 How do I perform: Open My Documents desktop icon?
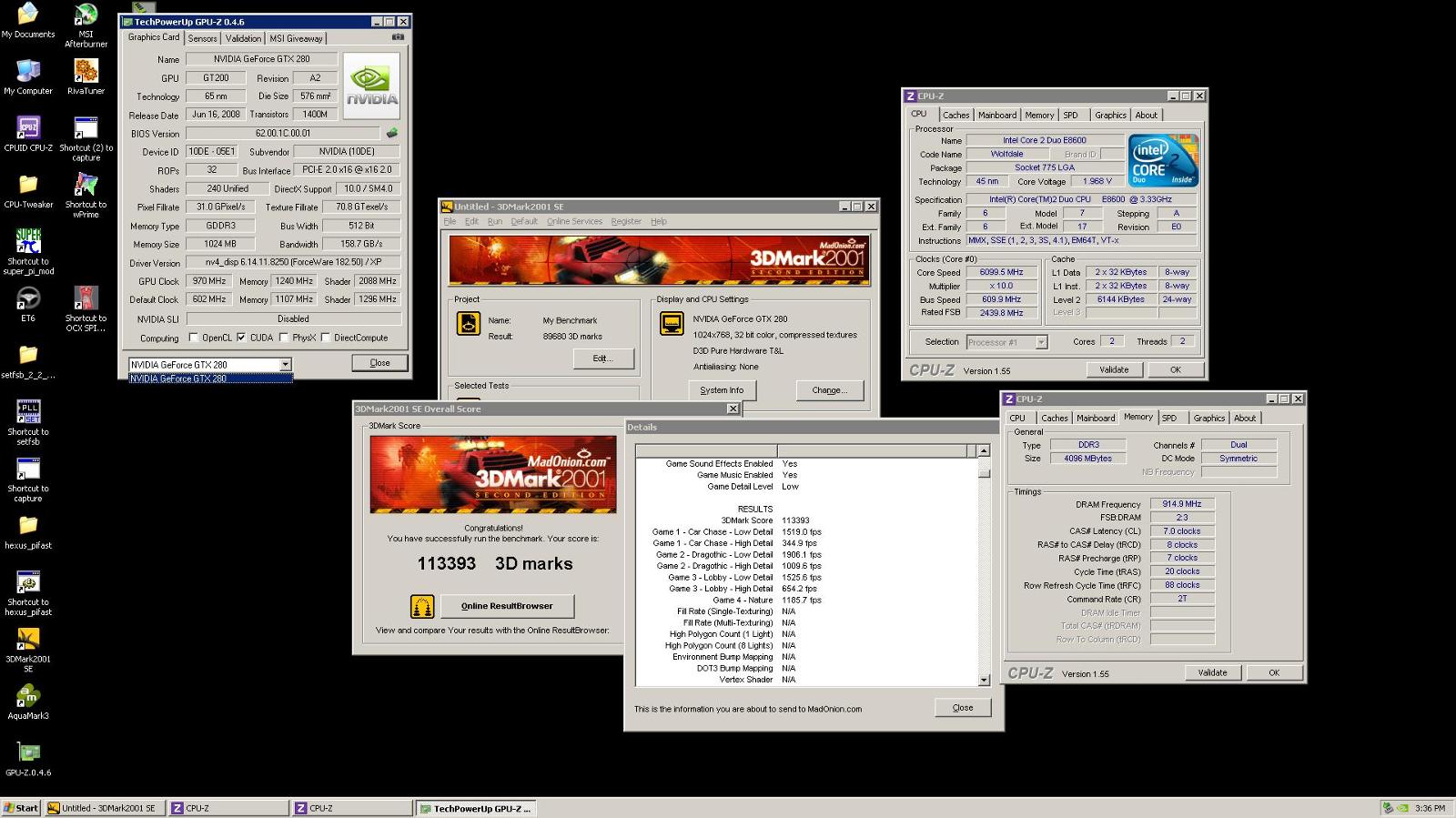pos(28,21)
